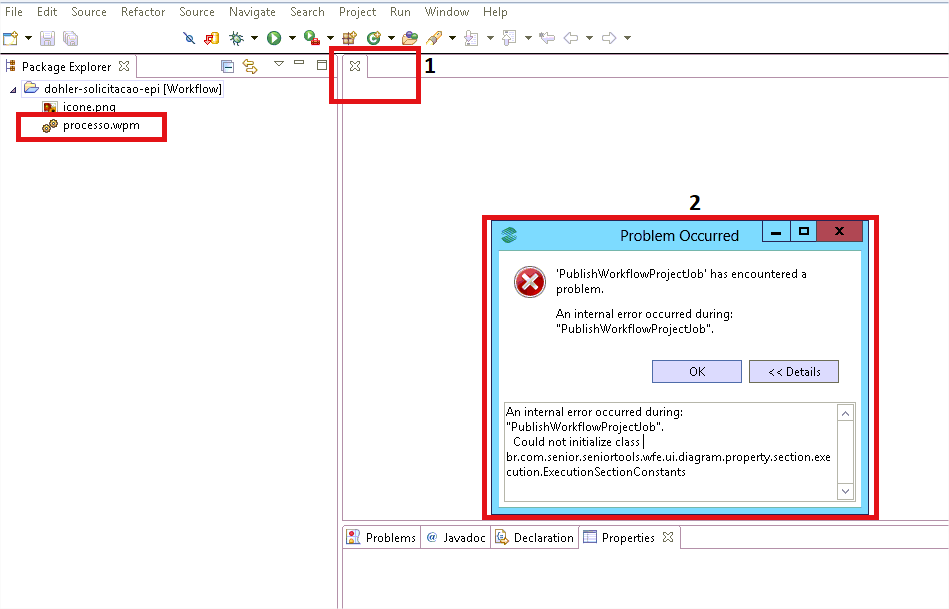This screenshot has width=949, height=609.
Task: Select processo.wpm in Package Explorer
Action: [100, 126]
